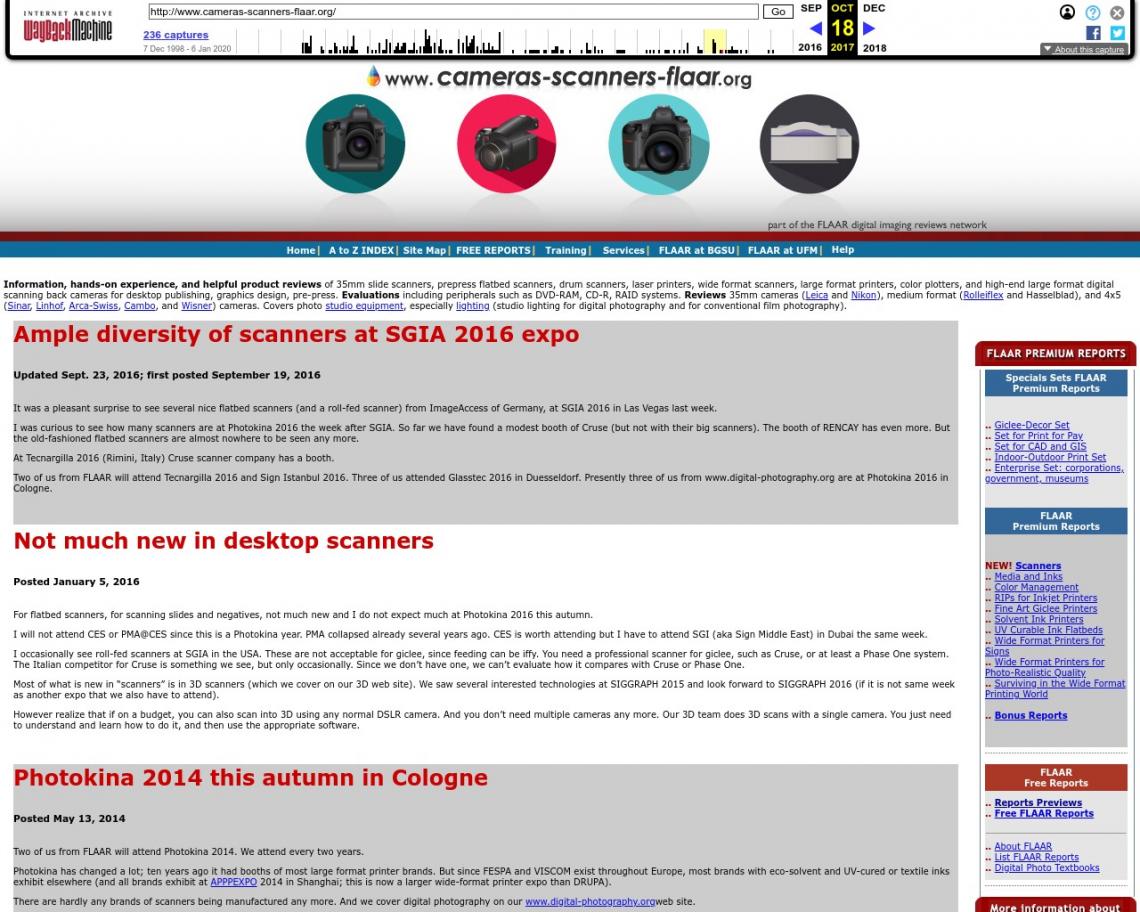Open the Site Map menu item
Screen dimensions: 1140x912
[x=425, y=250]
